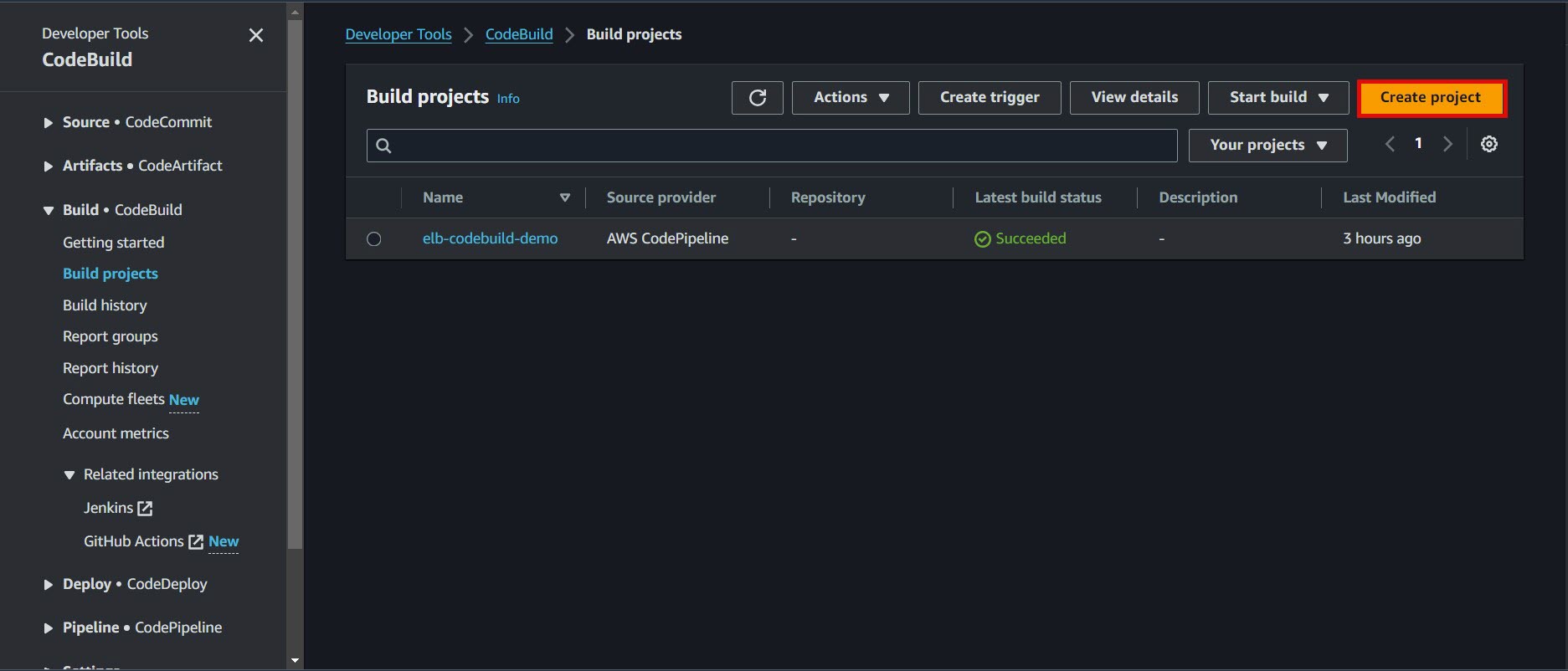The height and width of the screenshot is (671, 1568).
Task: Open Account metrics in sidebar
Action: (116, 433)
